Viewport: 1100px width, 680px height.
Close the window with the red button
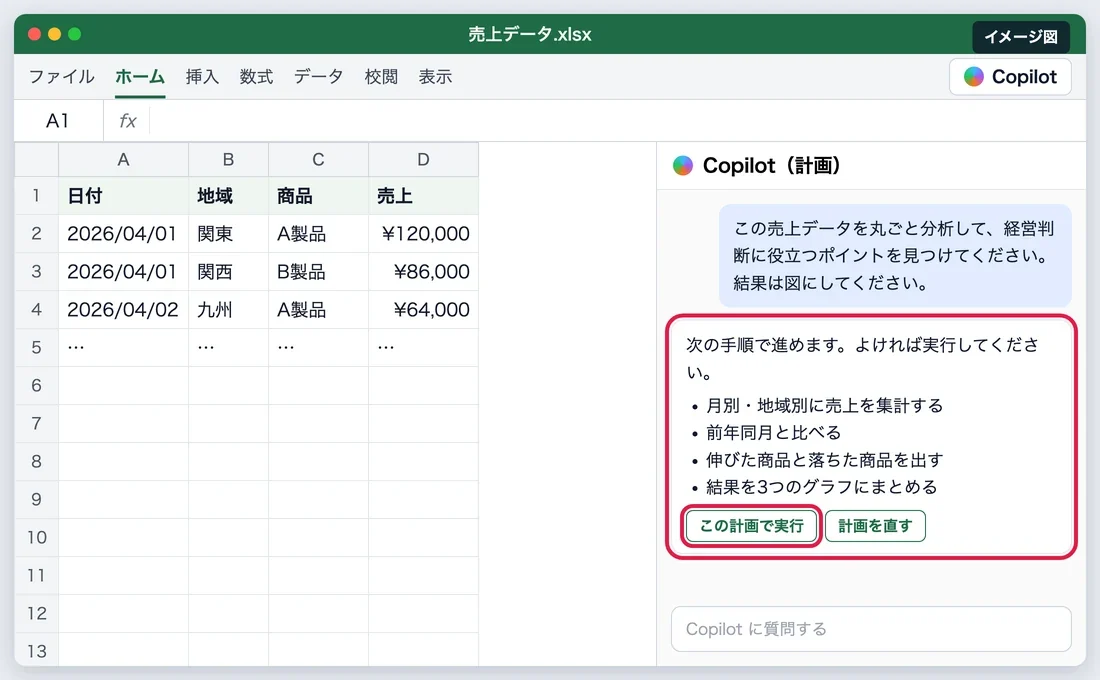click(34, 34)
